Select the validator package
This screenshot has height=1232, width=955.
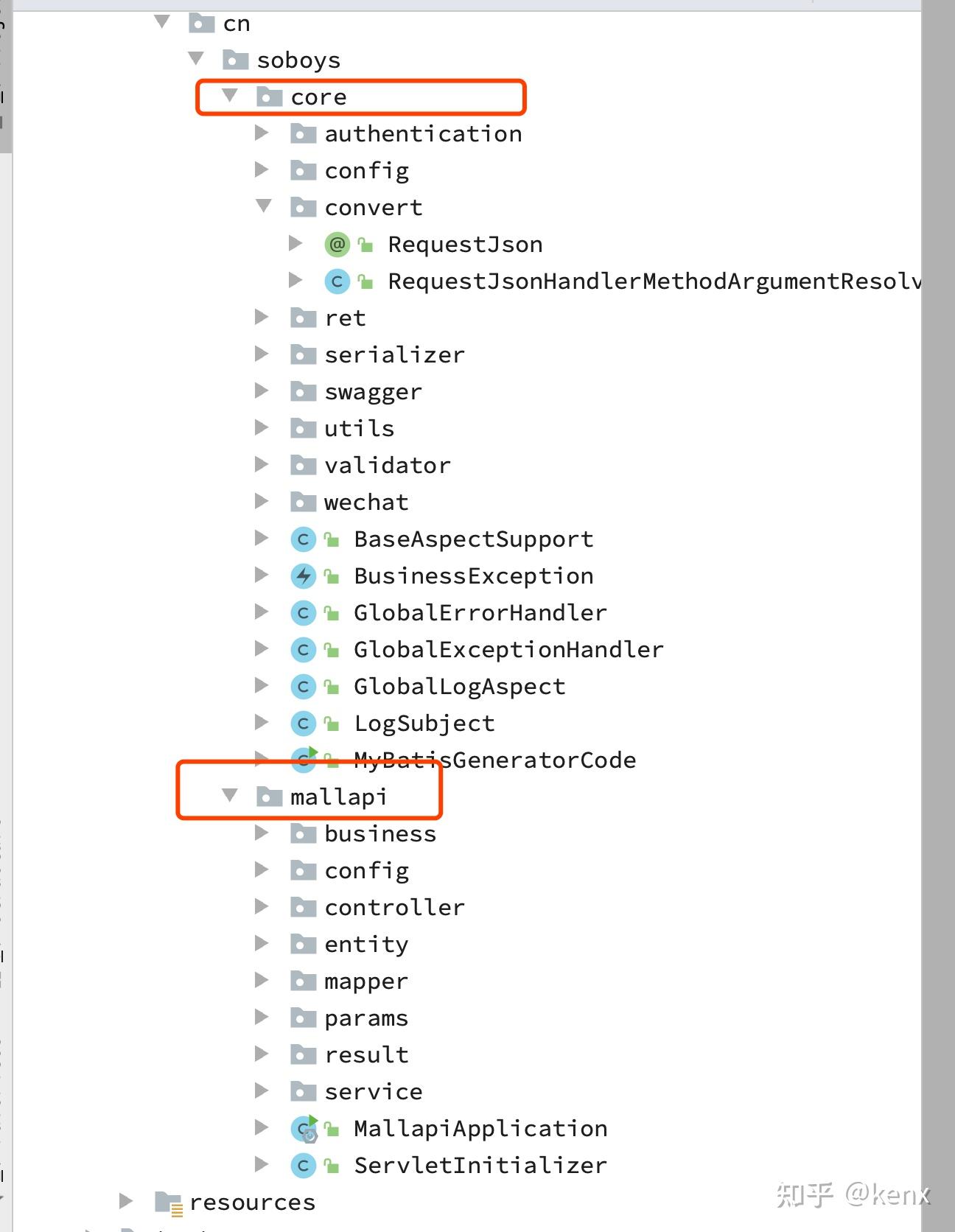pos(387,465)
